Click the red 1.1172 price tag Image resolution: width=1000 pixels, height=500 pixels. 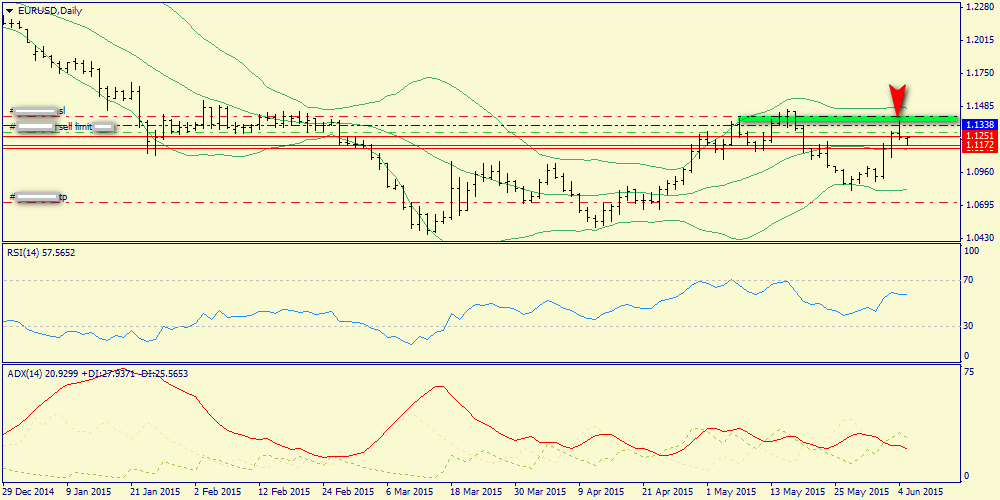(x=980, y=146)
